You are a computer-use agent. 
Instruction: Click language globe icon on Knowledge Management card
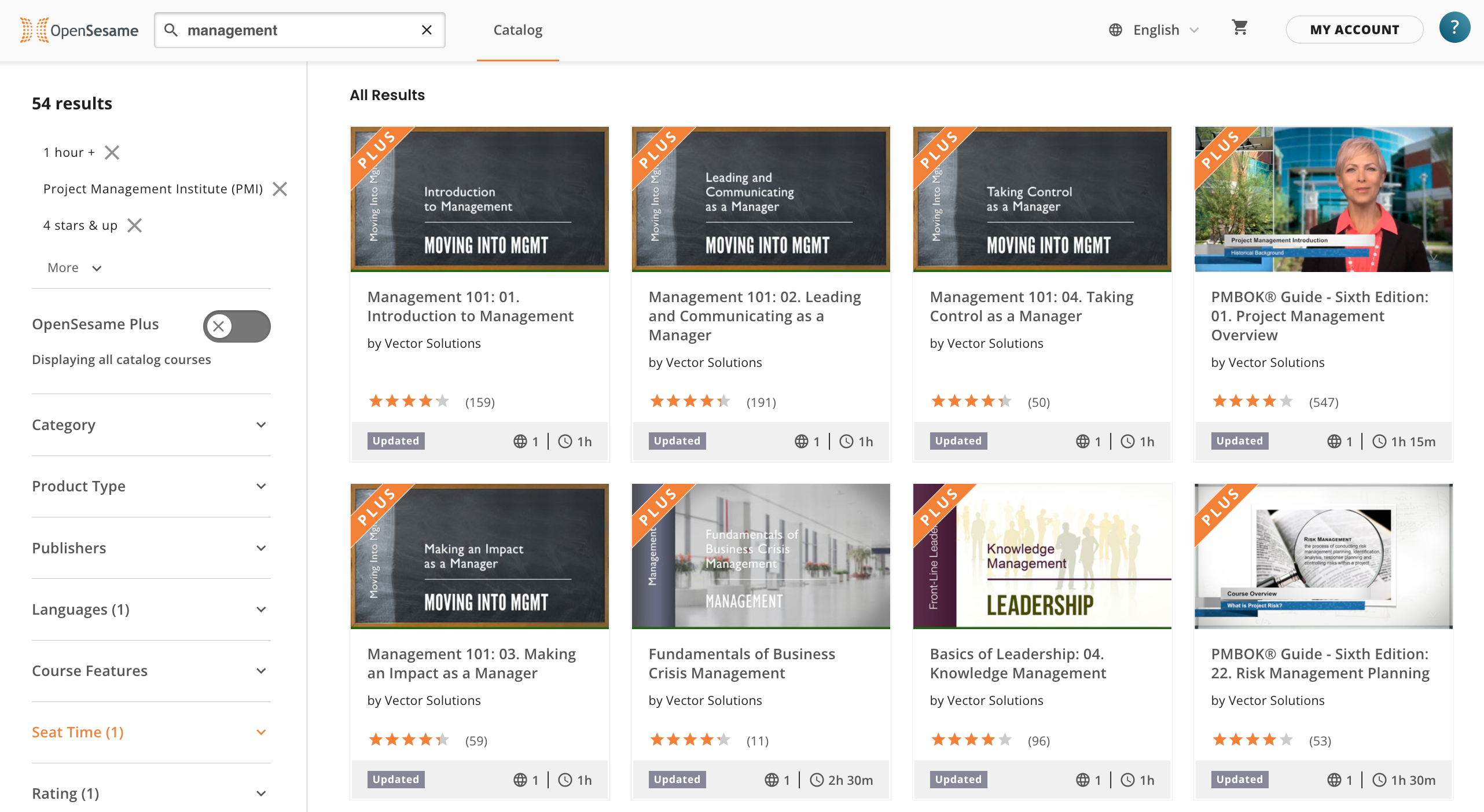[x=1082, y=780]
